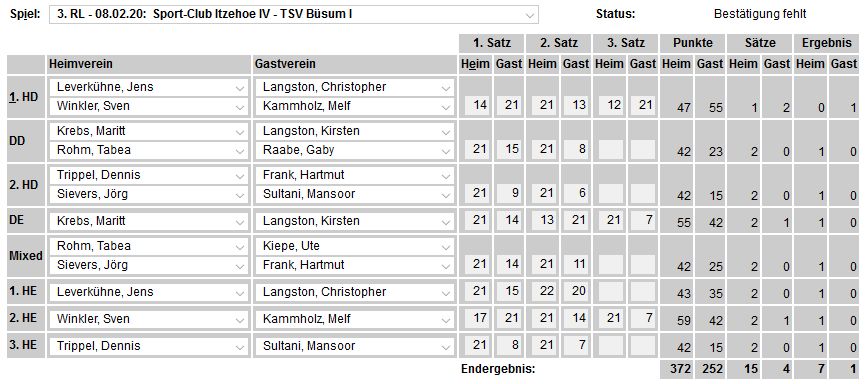Click DE third set Gast score field
Screen dimensions: 866x384
[643, 220]
